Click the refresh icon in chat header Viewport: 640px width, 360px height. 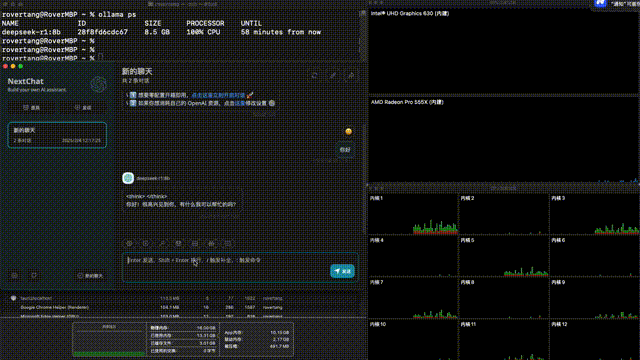coord(315,76)
